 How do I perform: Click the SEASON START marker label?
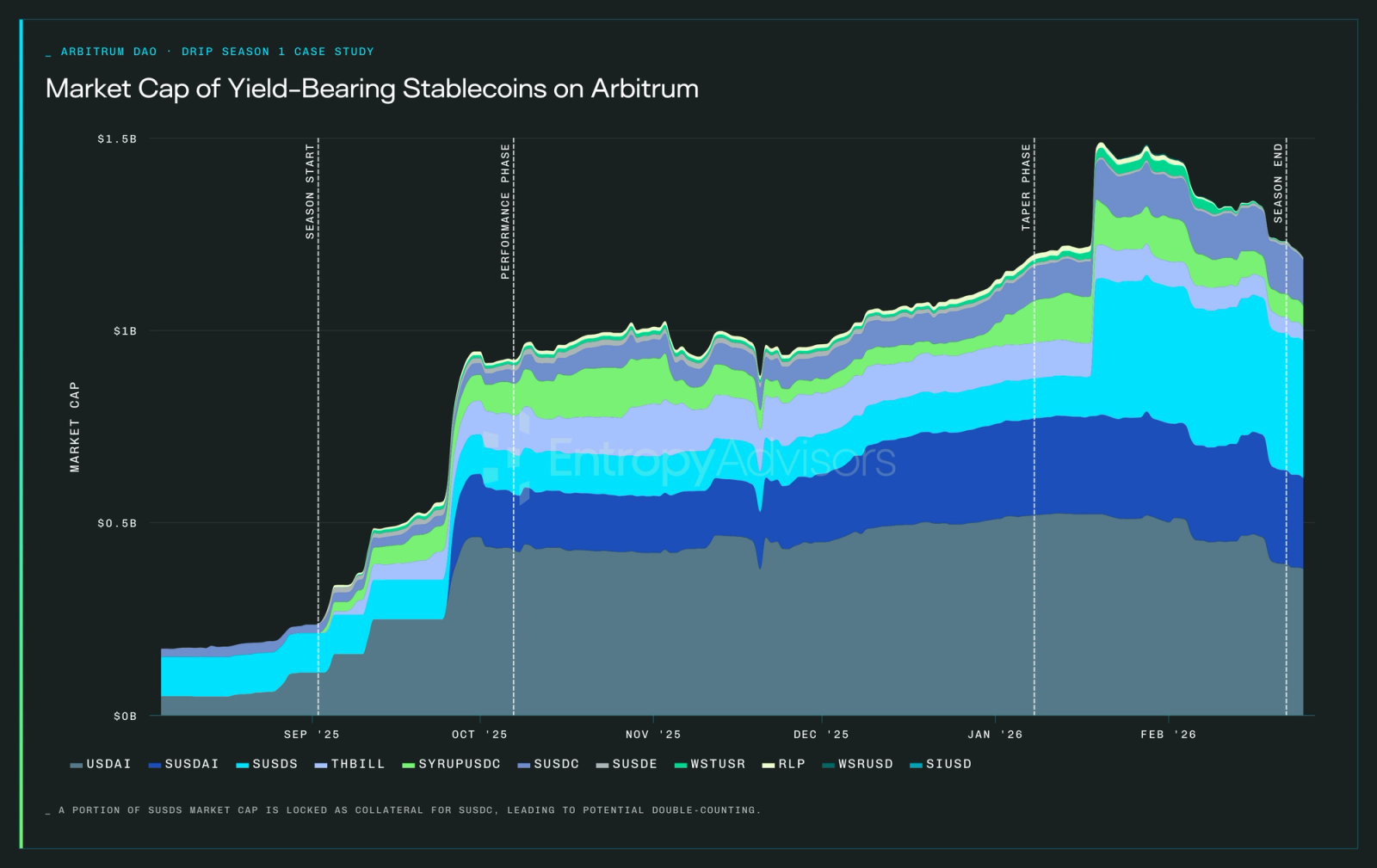[311, 191]
